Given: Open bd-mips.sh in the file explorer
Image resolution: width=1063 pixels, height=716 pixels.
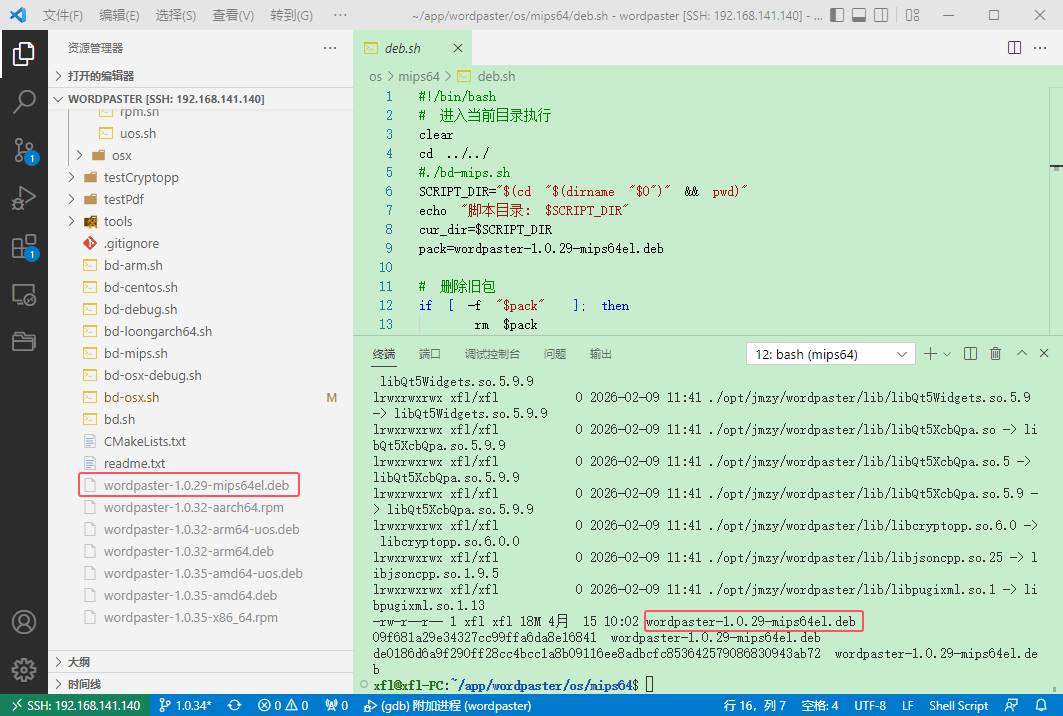Looking at the screenshot, I should pos(135,353).
